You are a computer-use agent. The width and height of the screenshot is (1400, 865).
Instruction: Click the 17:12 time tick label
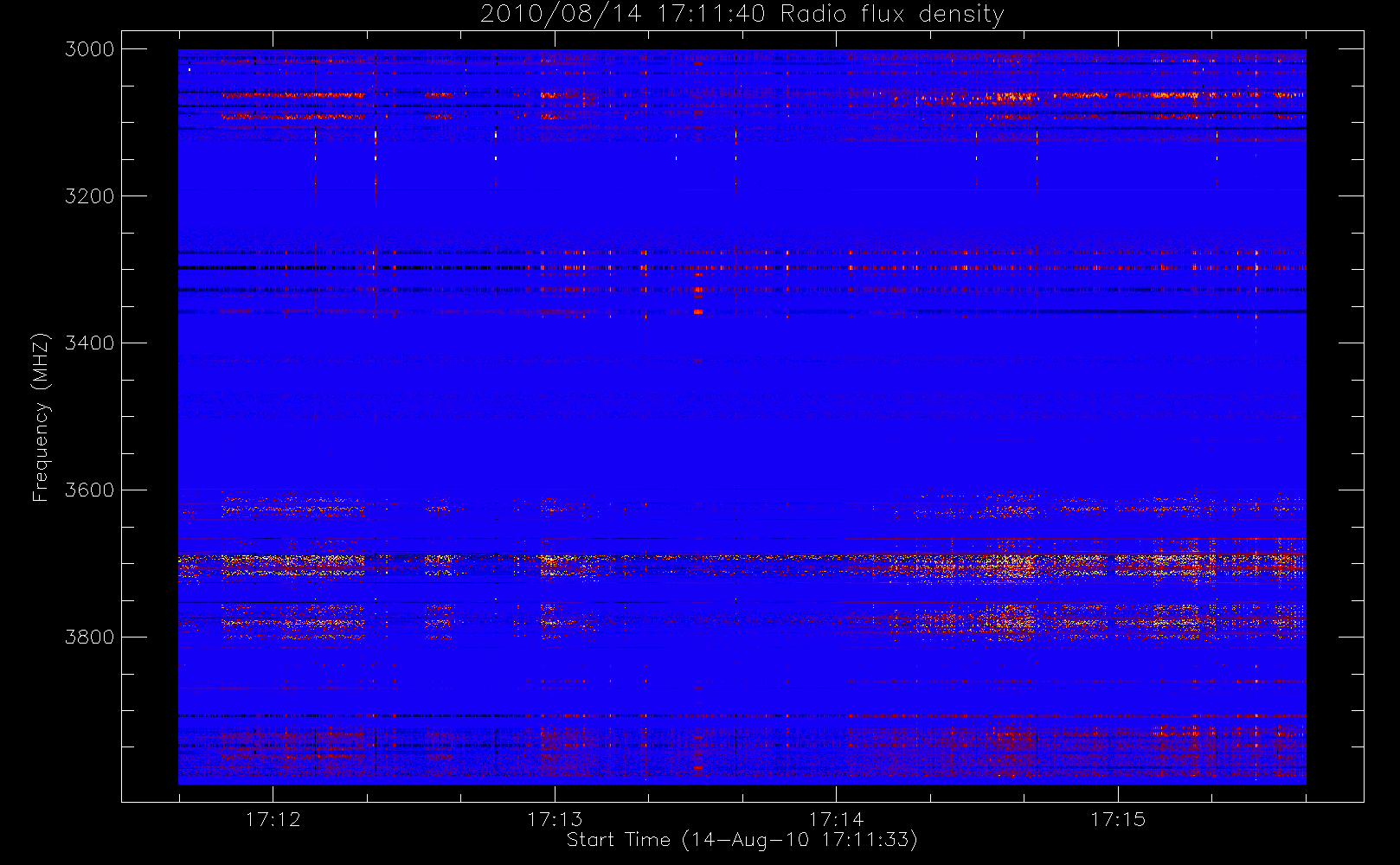(273, 819)
